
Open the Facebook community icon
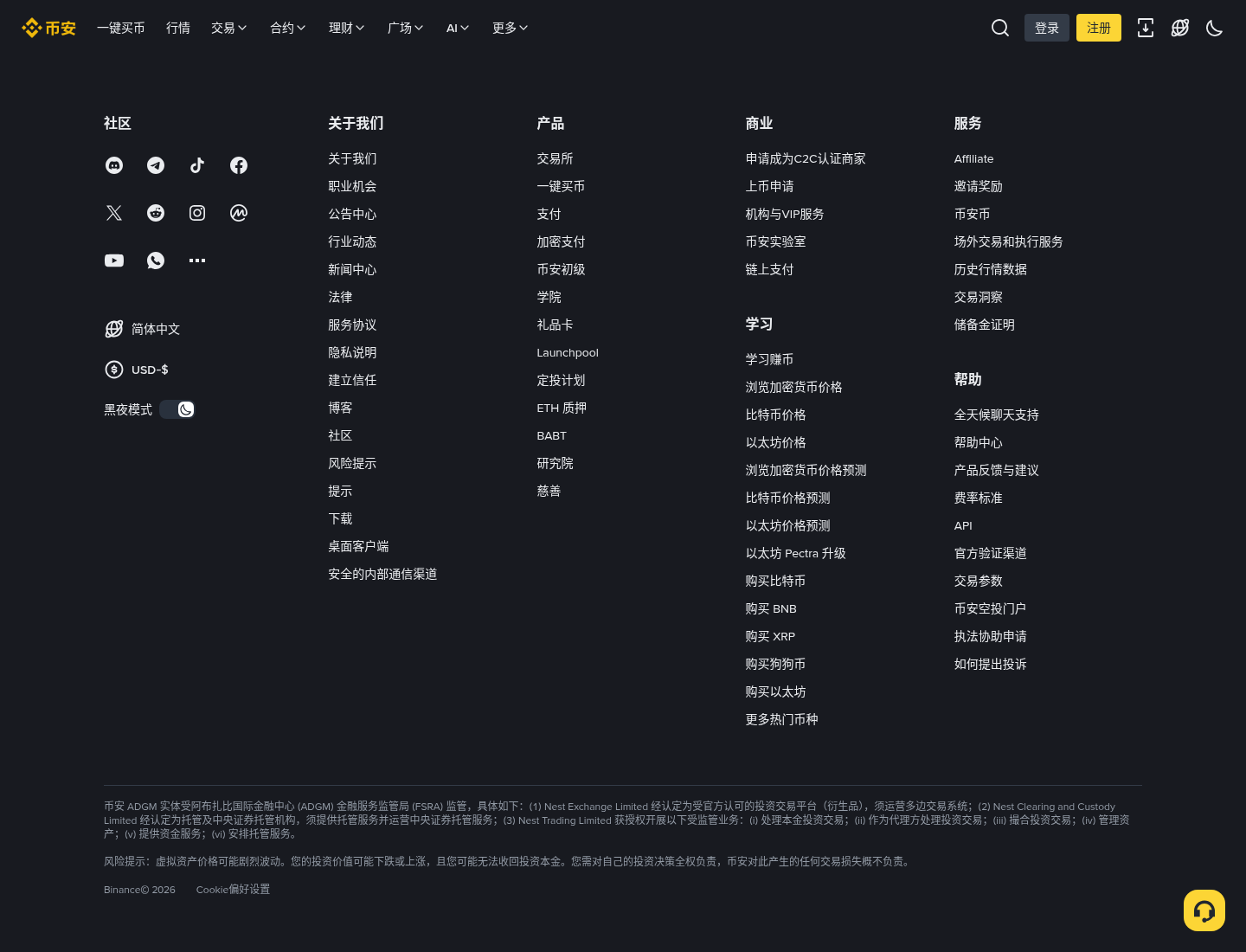click(x=239, y=165)
